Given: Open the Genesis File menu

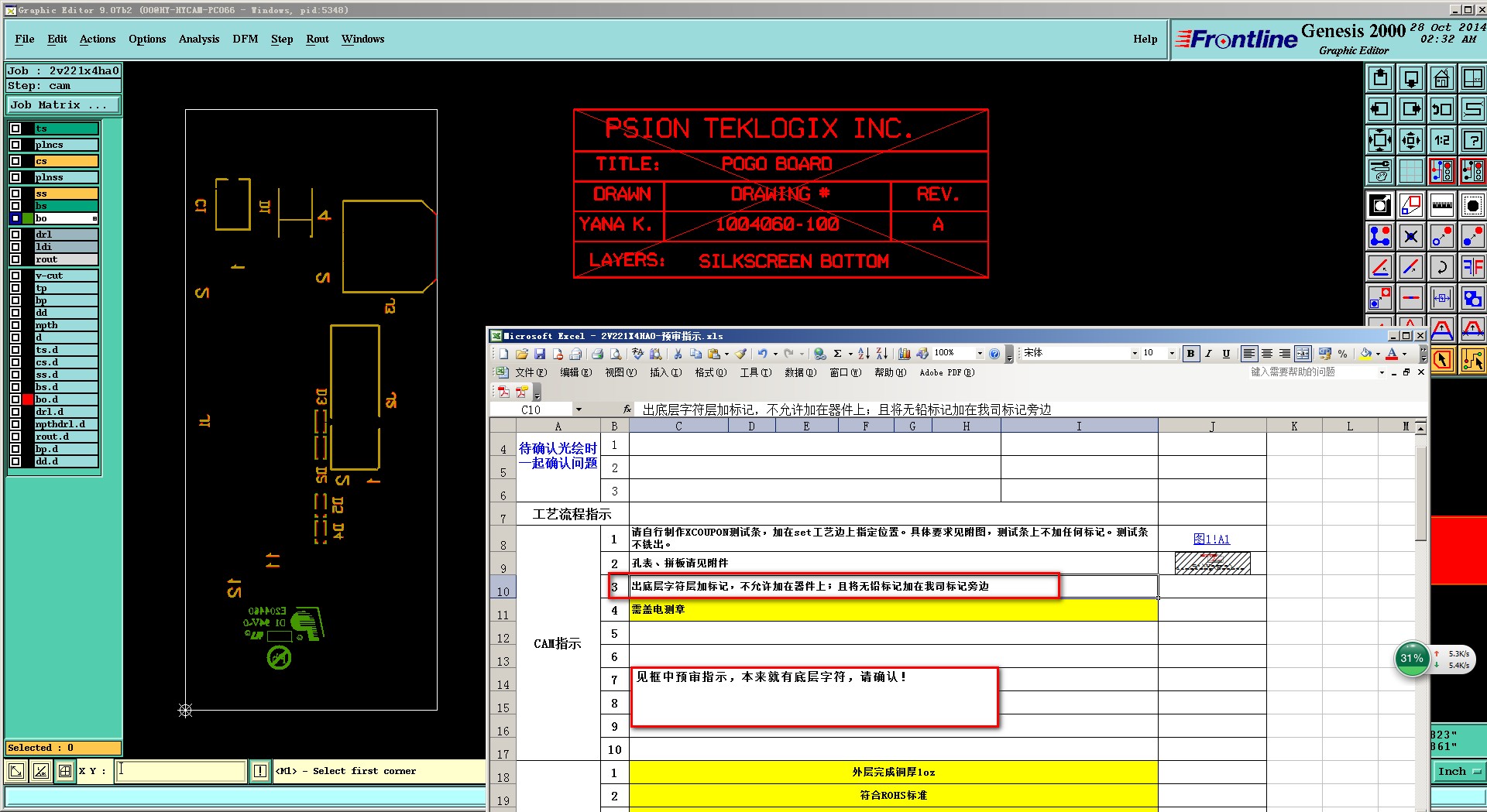Looking at the screenshot, I should [x=25, y=39].
